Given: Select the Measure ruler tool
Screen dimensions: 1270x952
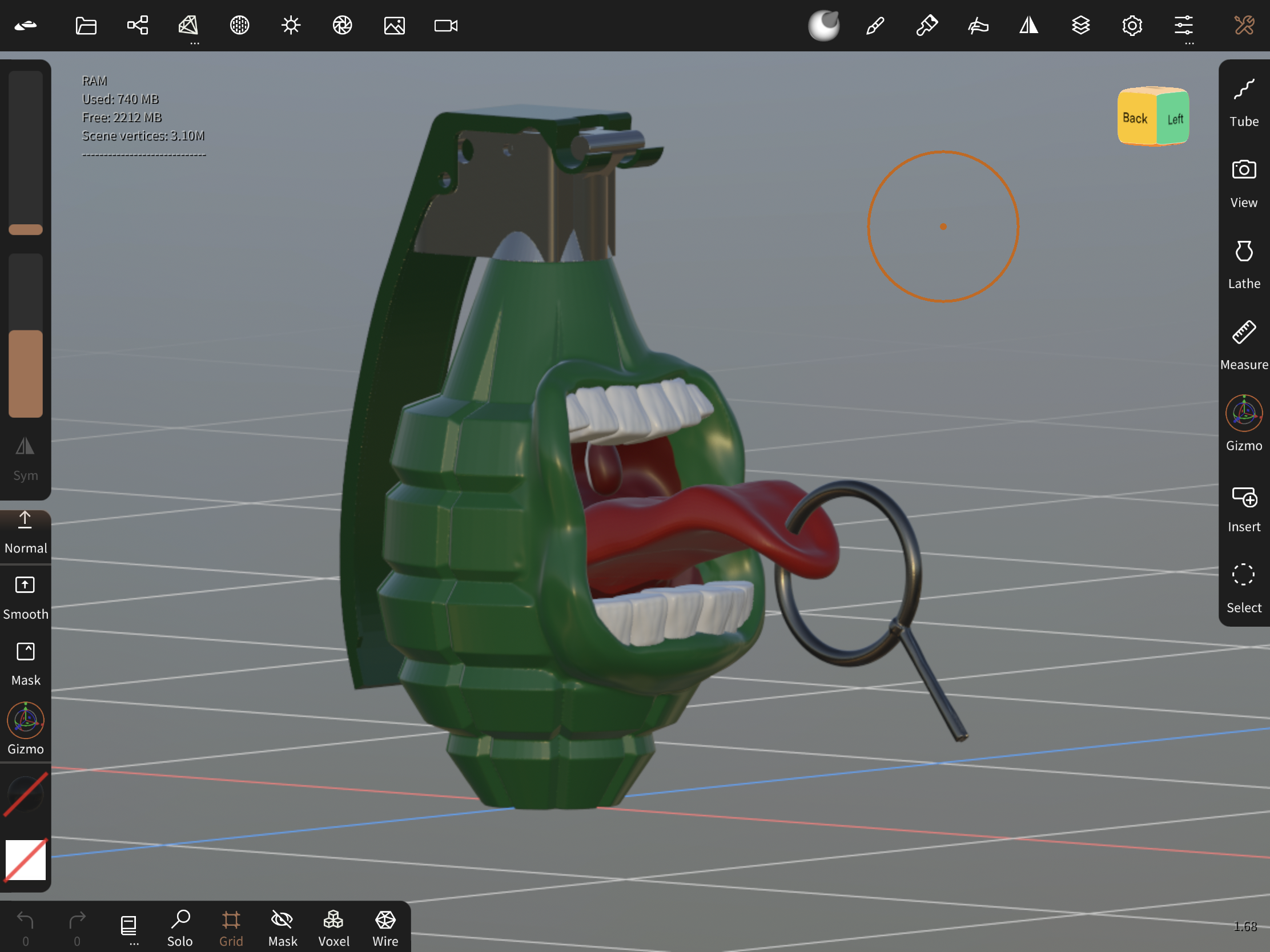Looking at the screenshot, I should [1244, 346].
